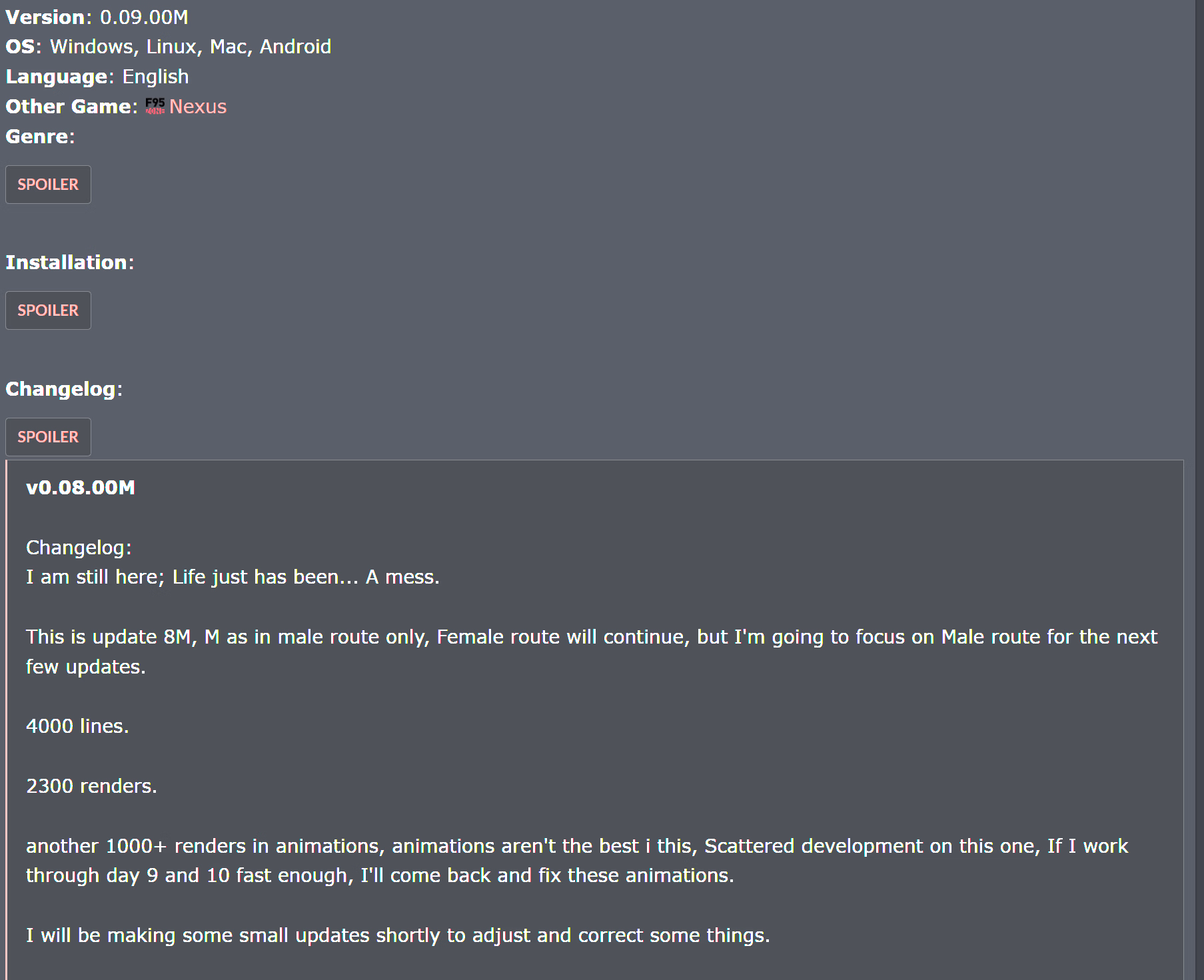Expand the Installation spoiler
Viewport: 1204px width, 980px height.
48,310
